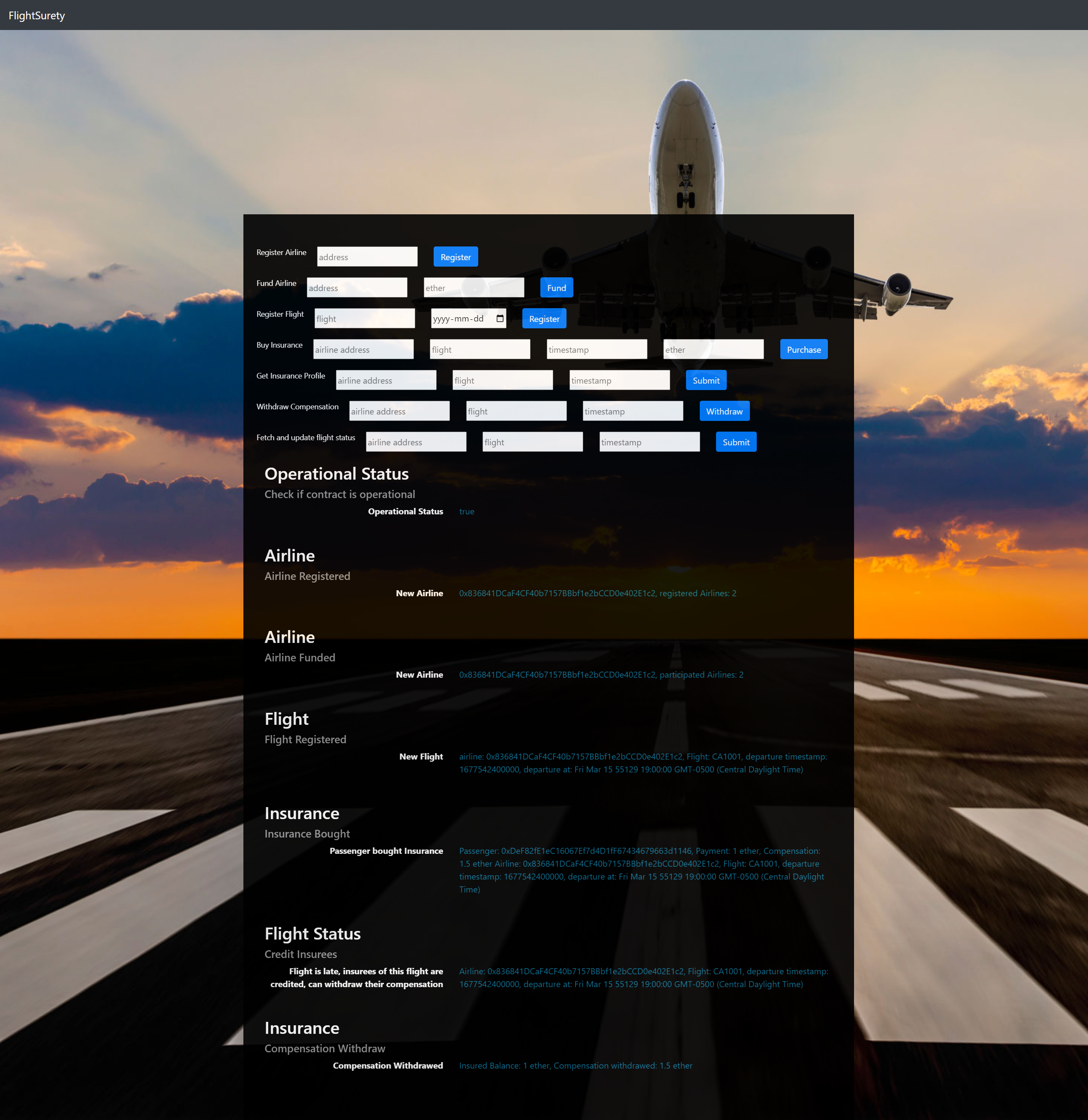Submit the Get Insurance Profile form
Image resolution: width=1088 pixels, height=1120 pixels.
[705, 381]
